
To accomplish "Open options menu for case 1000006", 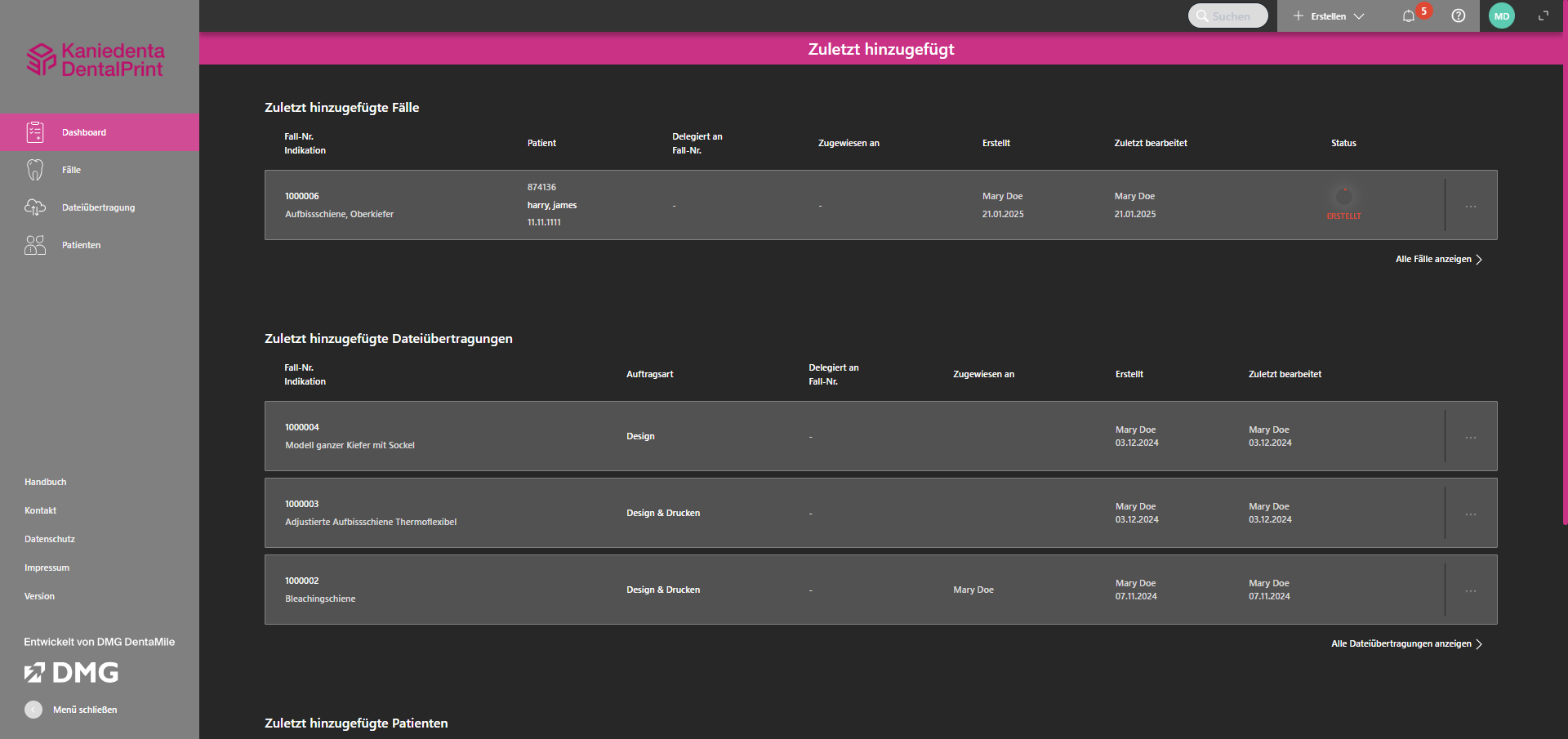I will [1471, 207].
